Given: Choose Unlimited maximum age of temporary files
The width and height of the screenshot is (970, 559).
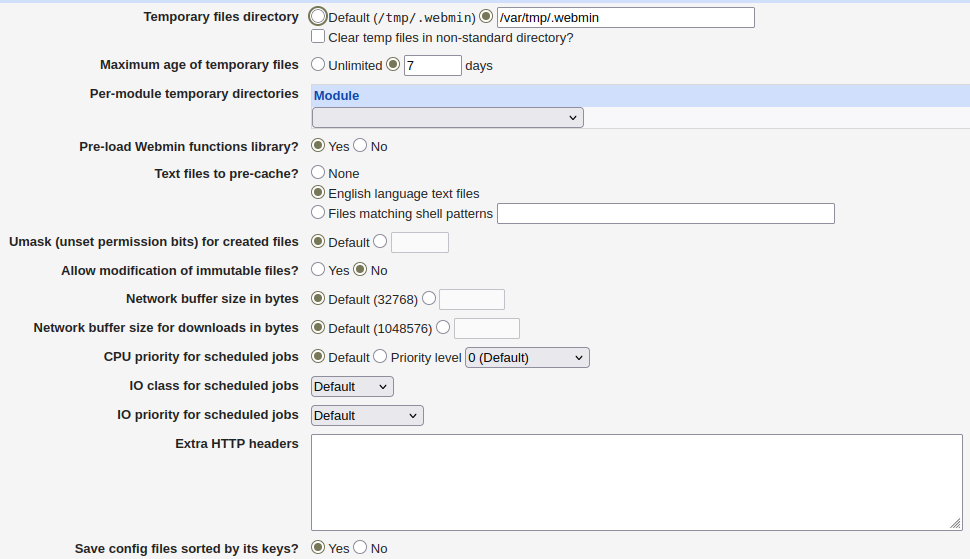Looking at the screenshot, I should click(318, 64).
